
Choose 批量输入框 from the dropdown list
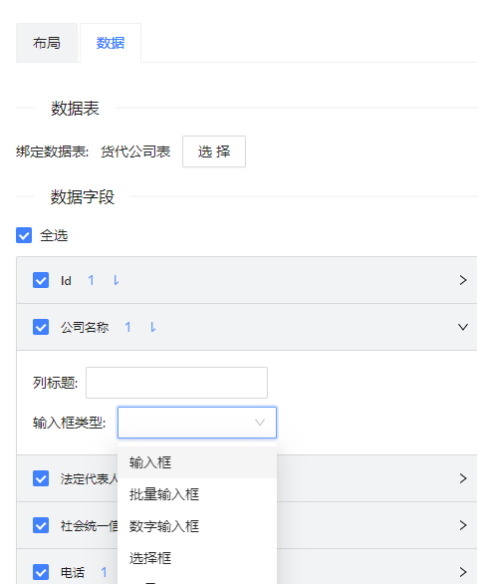[x=197, y=494]
